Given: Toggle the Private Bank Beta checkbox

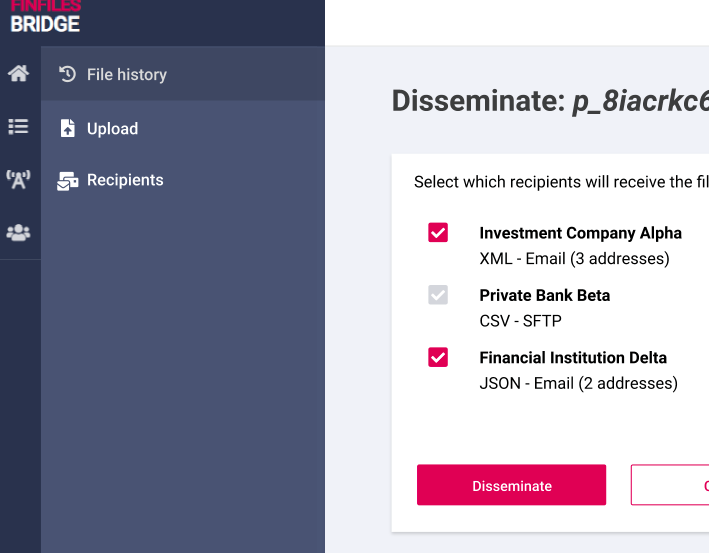Looking at the screenshot, I should [x=438, y=295].
